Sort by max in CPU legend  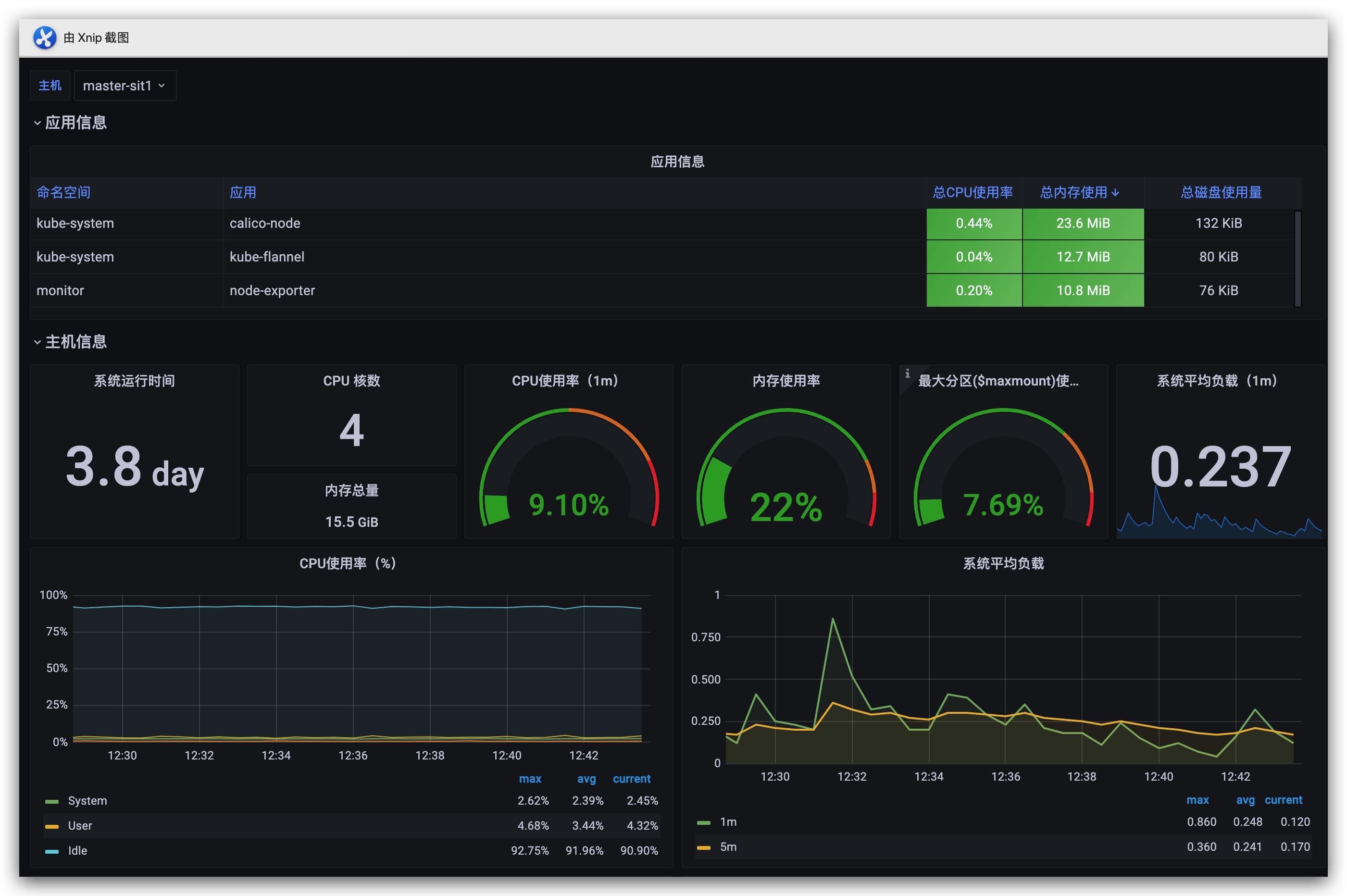(x=530, y=779)
